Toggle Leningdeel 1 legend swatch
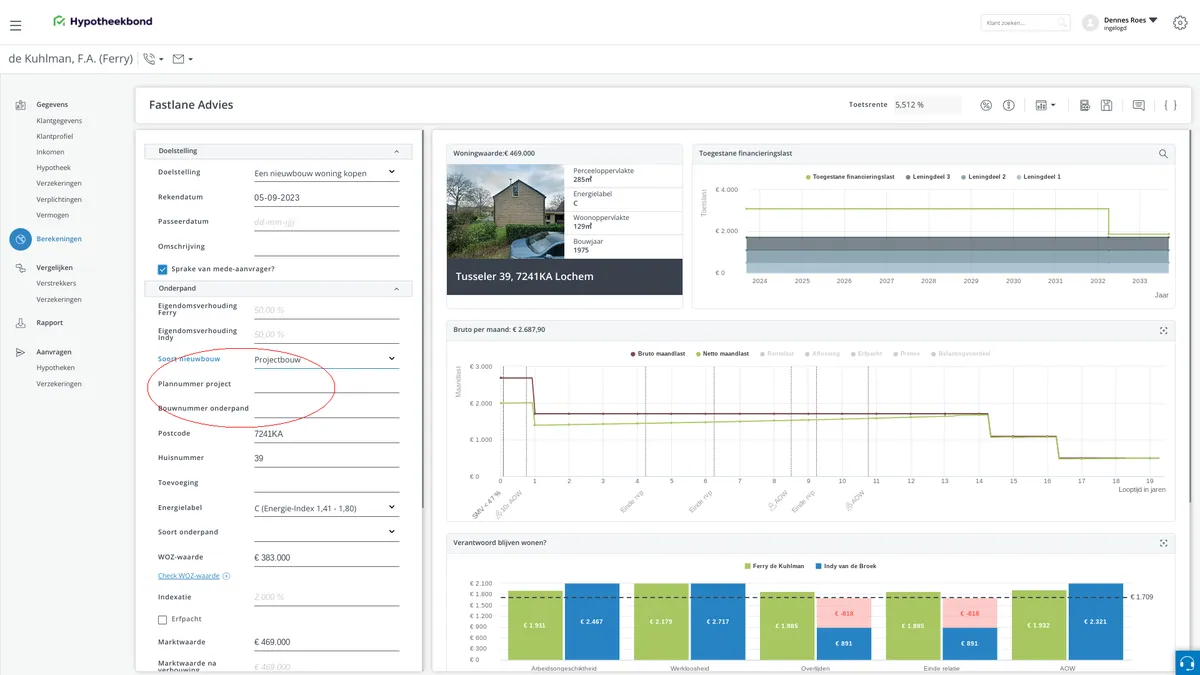The width and height of the screenshot is (1200, 675). 1020,177
